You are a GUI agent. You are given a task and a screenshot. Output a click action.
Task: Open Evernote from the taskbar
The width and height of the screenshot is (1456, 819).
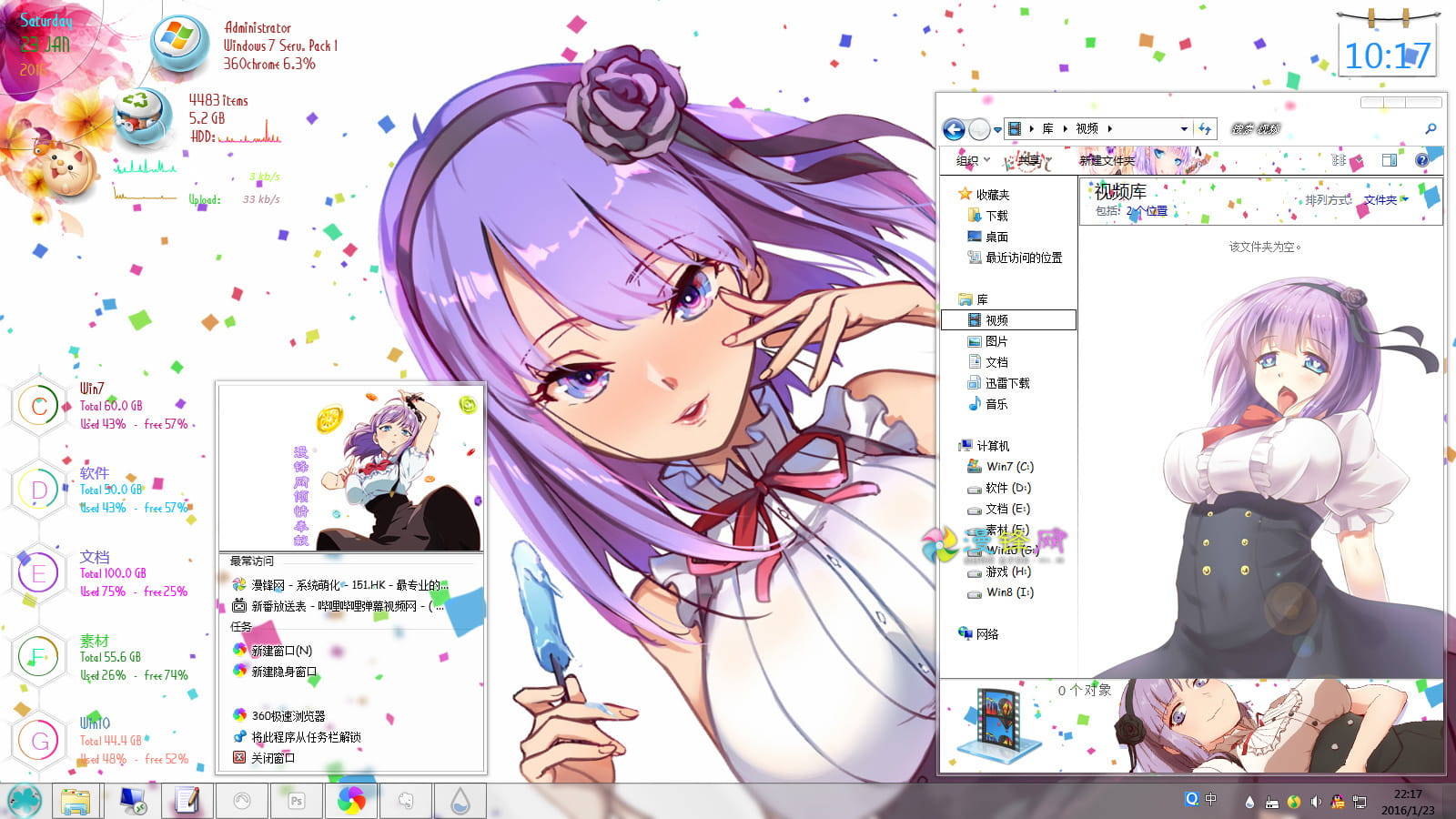pos(405,801)
